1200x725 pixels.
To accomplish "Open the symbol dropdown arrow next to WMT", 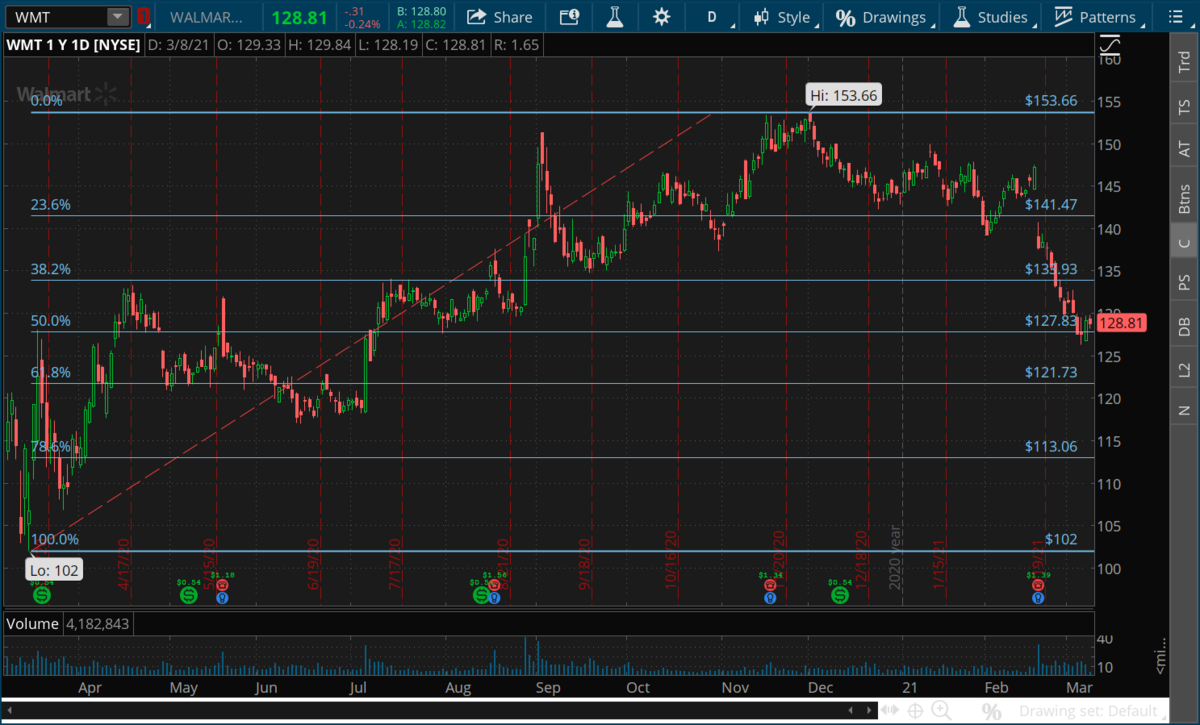I will pos(118,17).
